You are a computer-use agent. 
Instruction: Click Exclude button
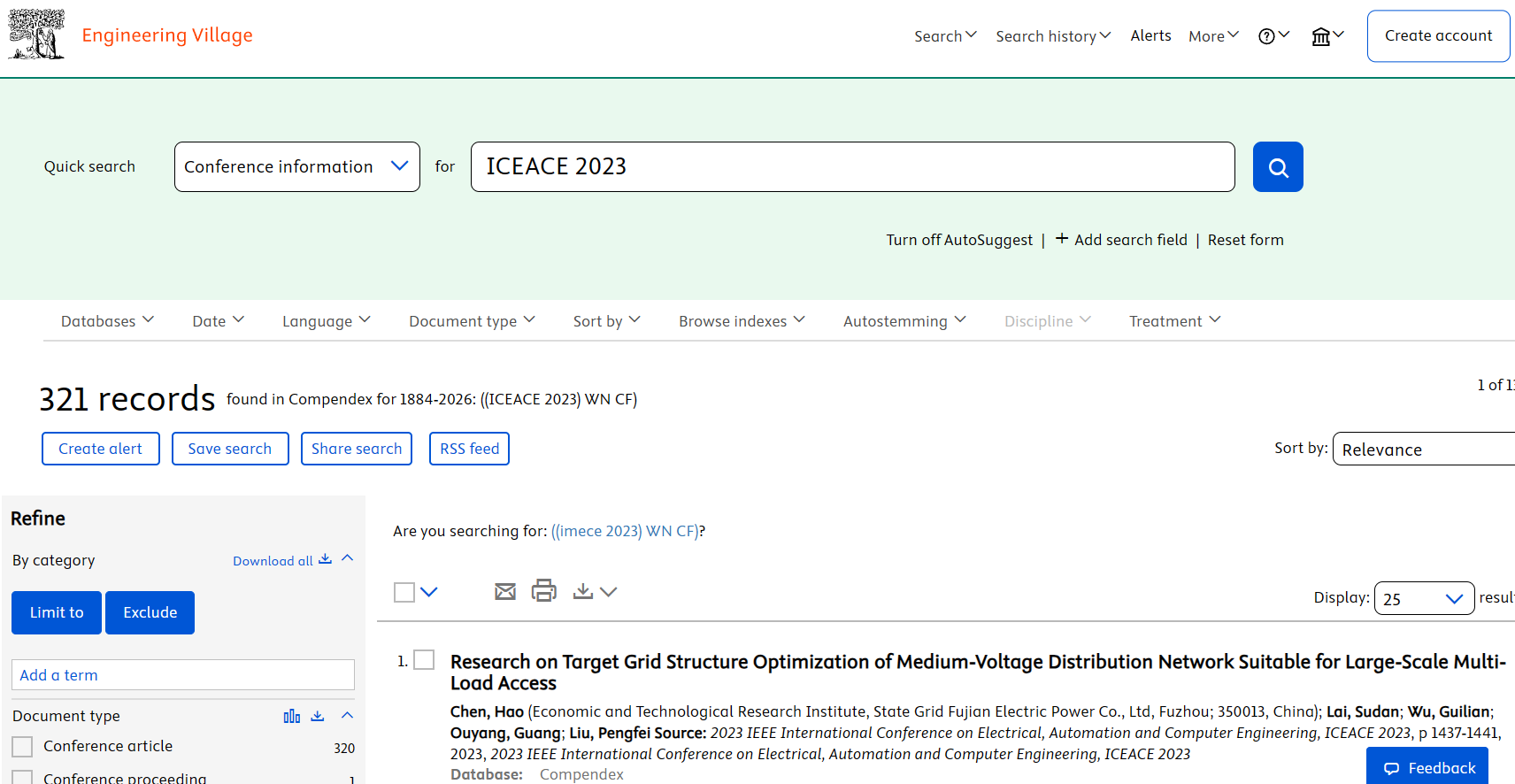(x=150, y=612)
